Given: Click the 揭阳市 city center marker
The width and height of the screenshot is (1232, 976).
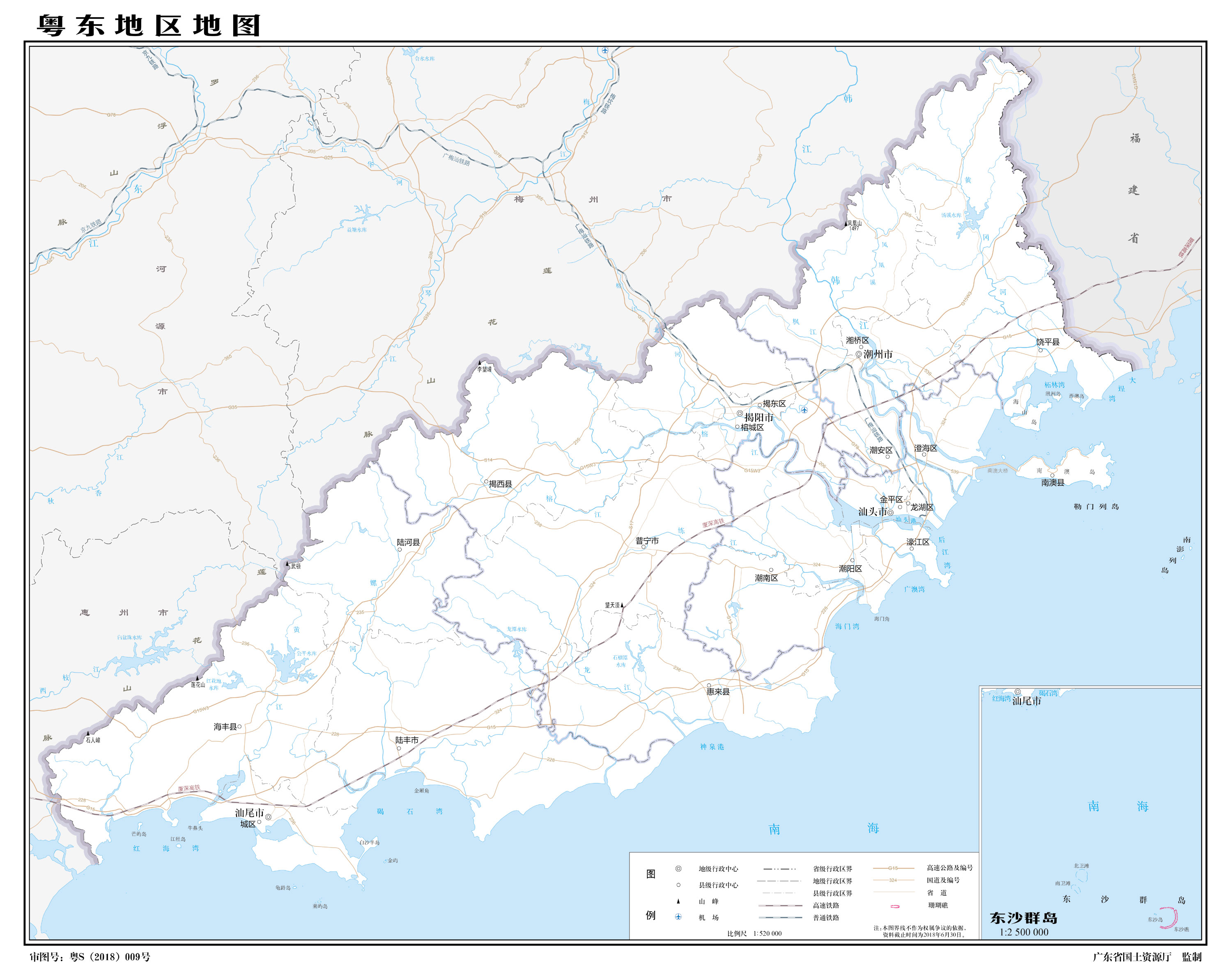Looking at the screenshot, I should [740, 413].
